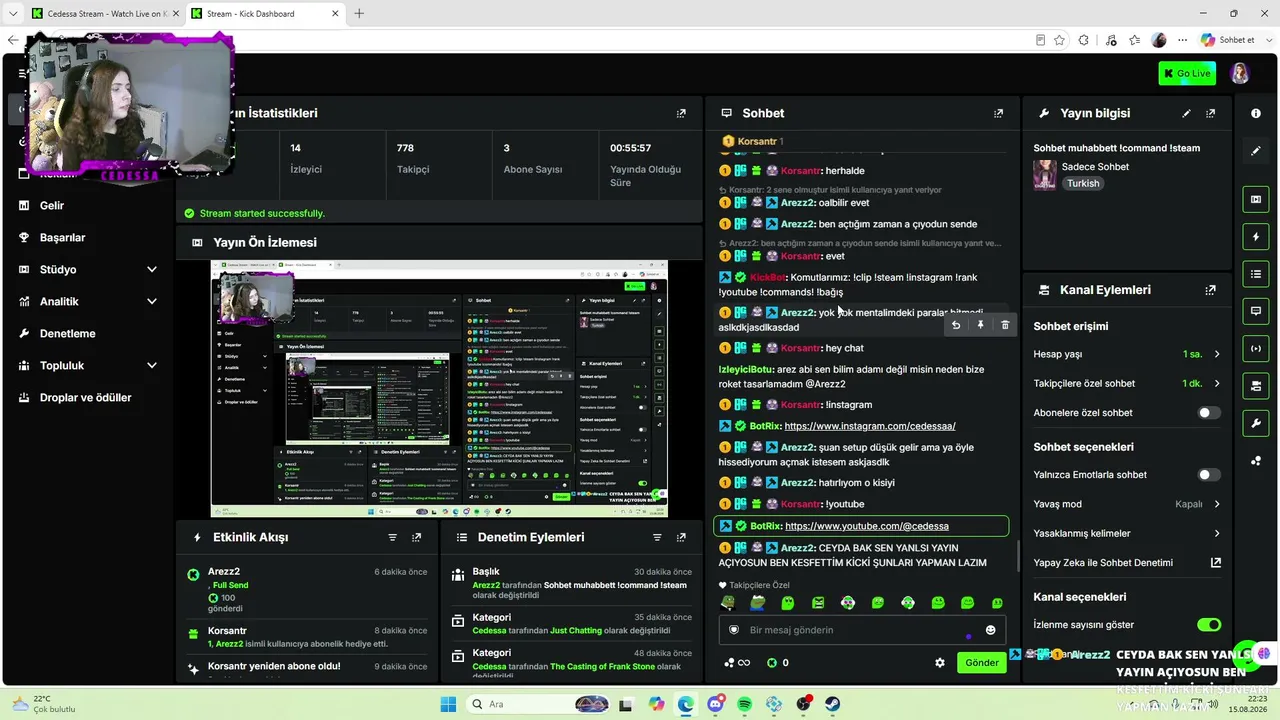Image resolution: width=1280 pixels, height=720 pixels.
Task: Select the Stream - Kick Dashboard tab
Action: (x=264, y=14)
